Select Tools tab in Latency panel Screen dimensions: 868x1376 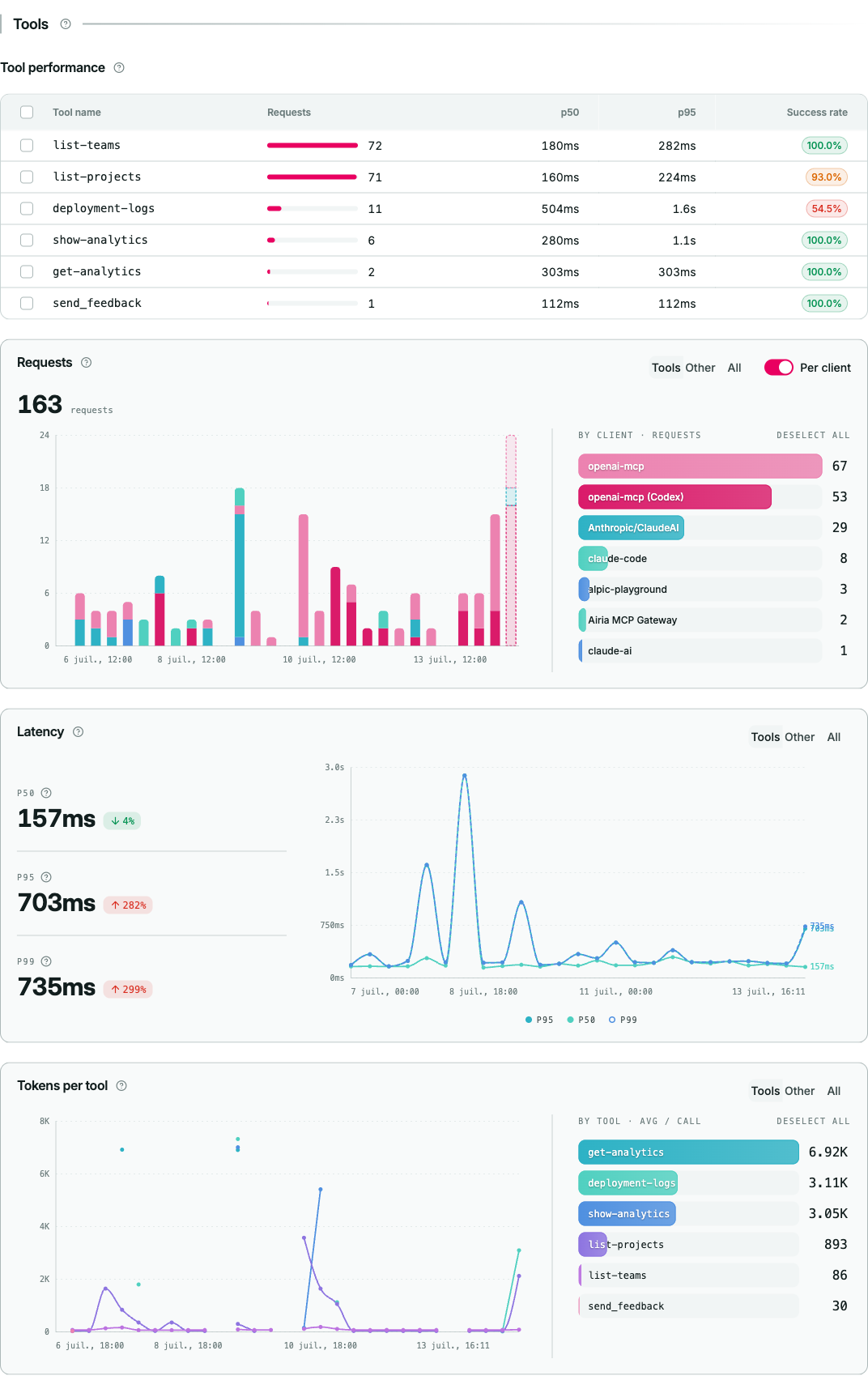pos(766,737)
